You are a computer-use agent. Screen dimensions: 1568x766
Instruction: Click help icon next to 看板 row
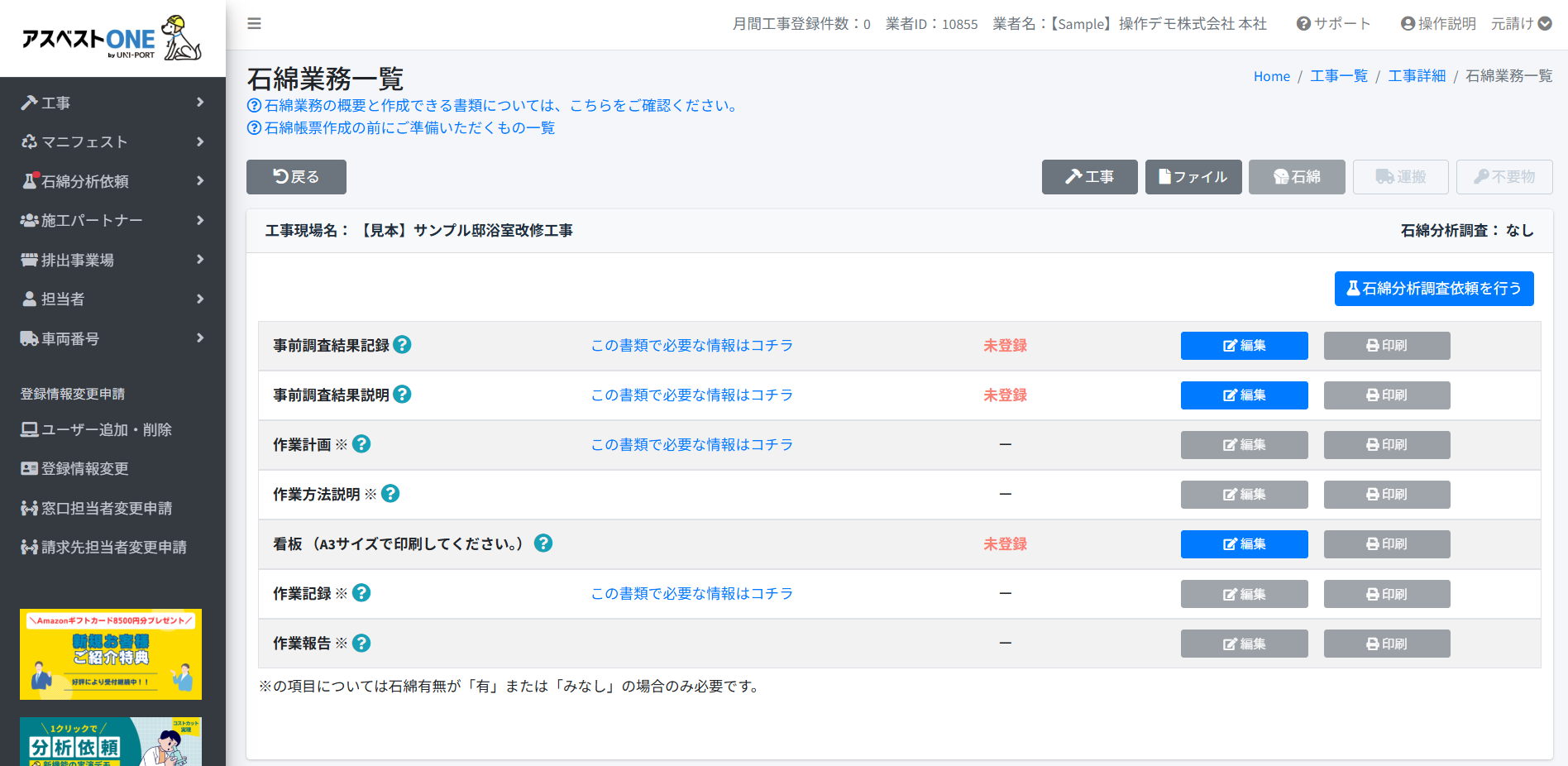543,543
